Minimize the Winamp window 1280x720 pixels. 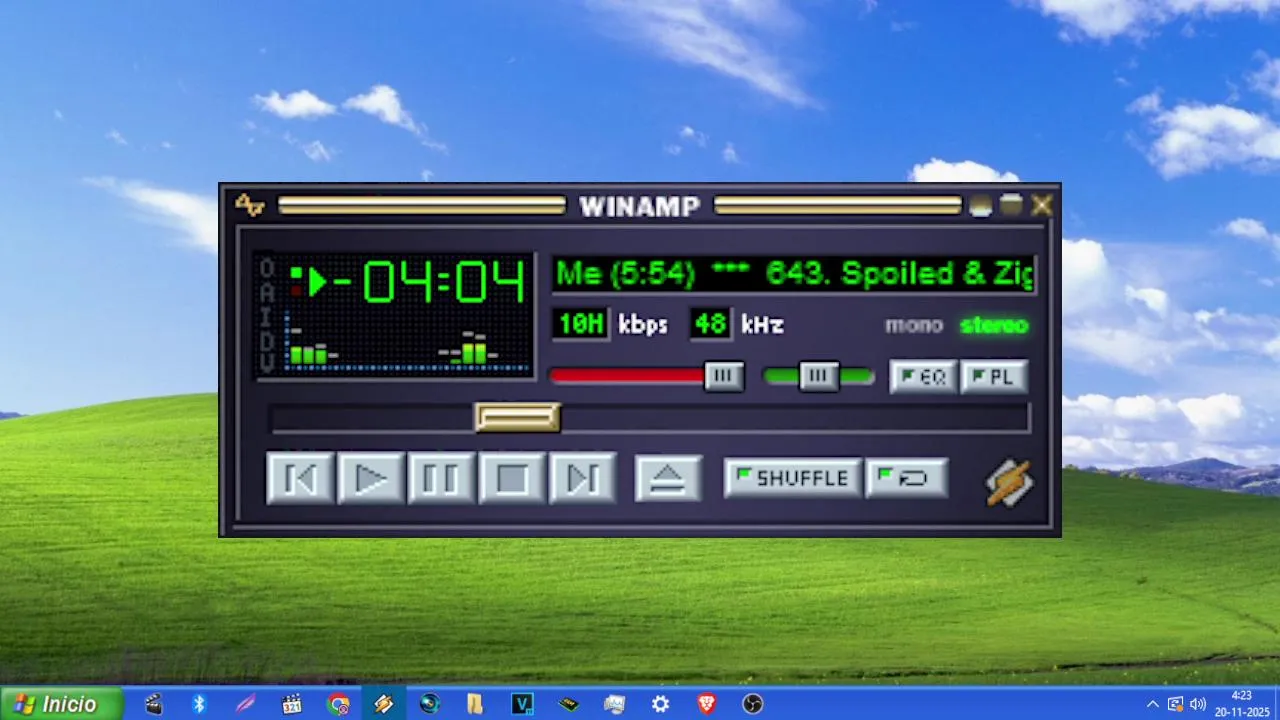tap(981, 205)
